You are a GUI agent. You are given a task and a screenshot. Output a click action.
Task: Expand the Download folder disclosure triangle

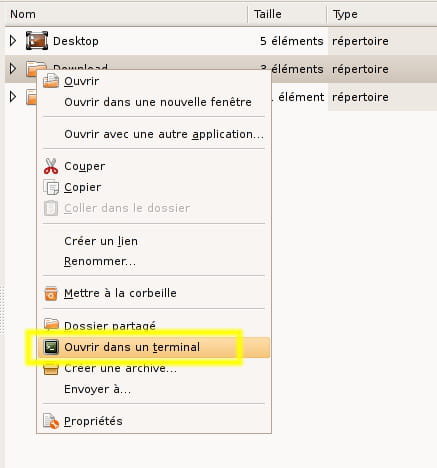(13, 68)
